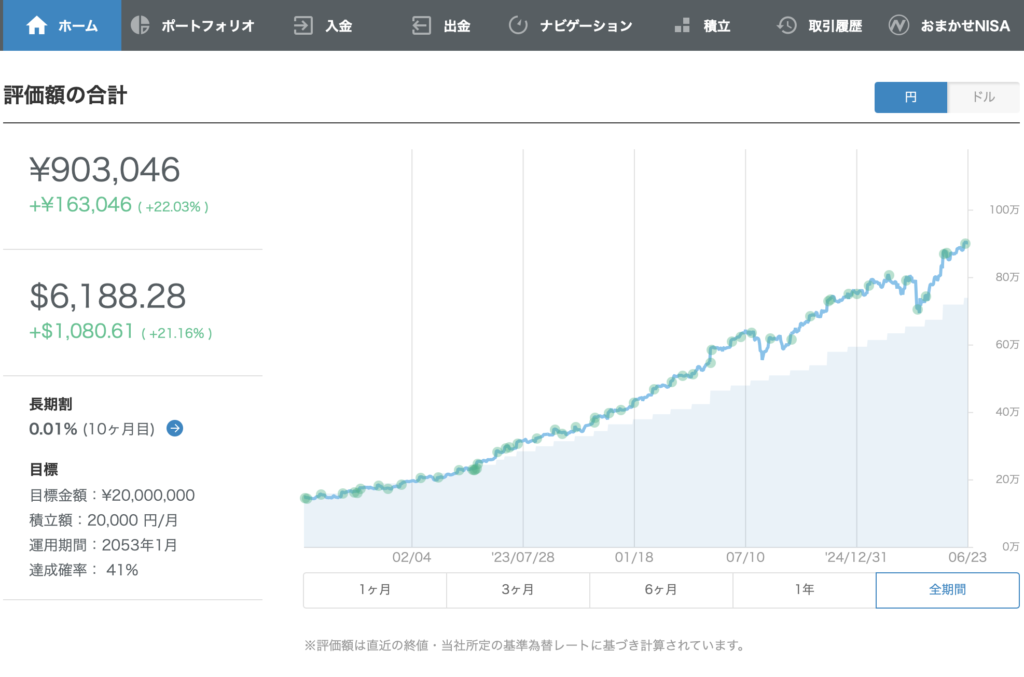Select the 3ヶ月 chart period
Screen dimensions: 1024x677
click(518, 590)
